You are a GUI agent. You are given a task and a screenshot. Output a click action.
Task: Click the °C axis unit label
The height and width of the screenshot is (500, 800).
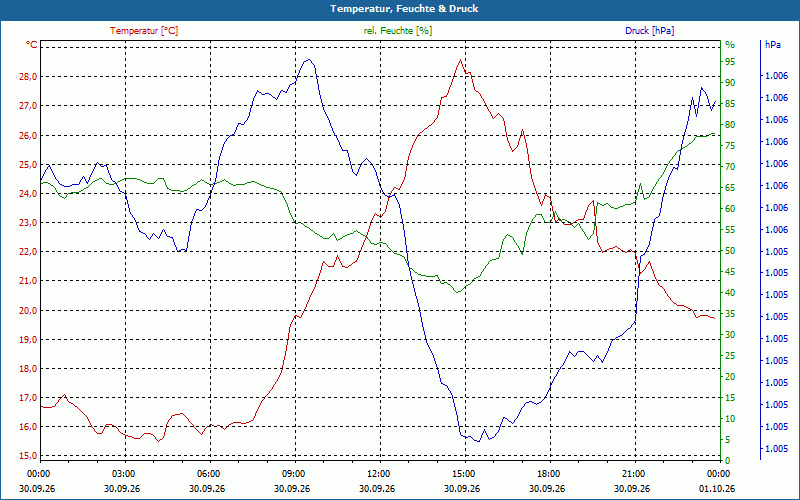tap(32, 45)
